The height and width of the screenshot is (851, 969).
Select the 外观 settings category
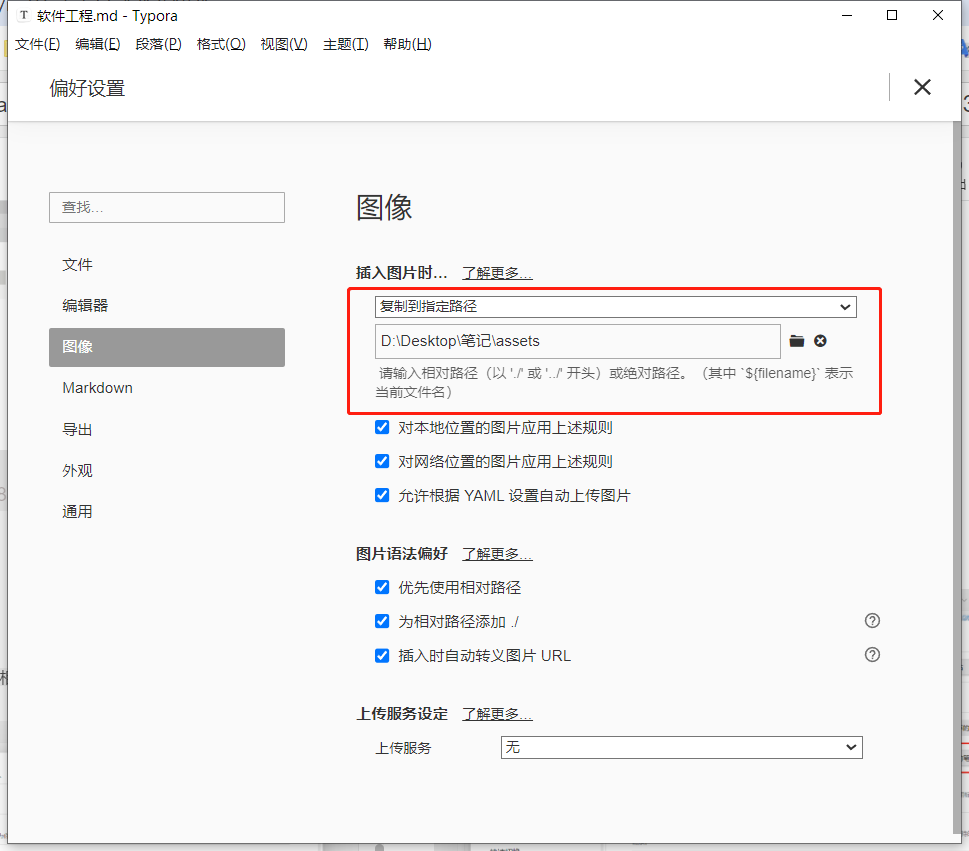(167, 470)
